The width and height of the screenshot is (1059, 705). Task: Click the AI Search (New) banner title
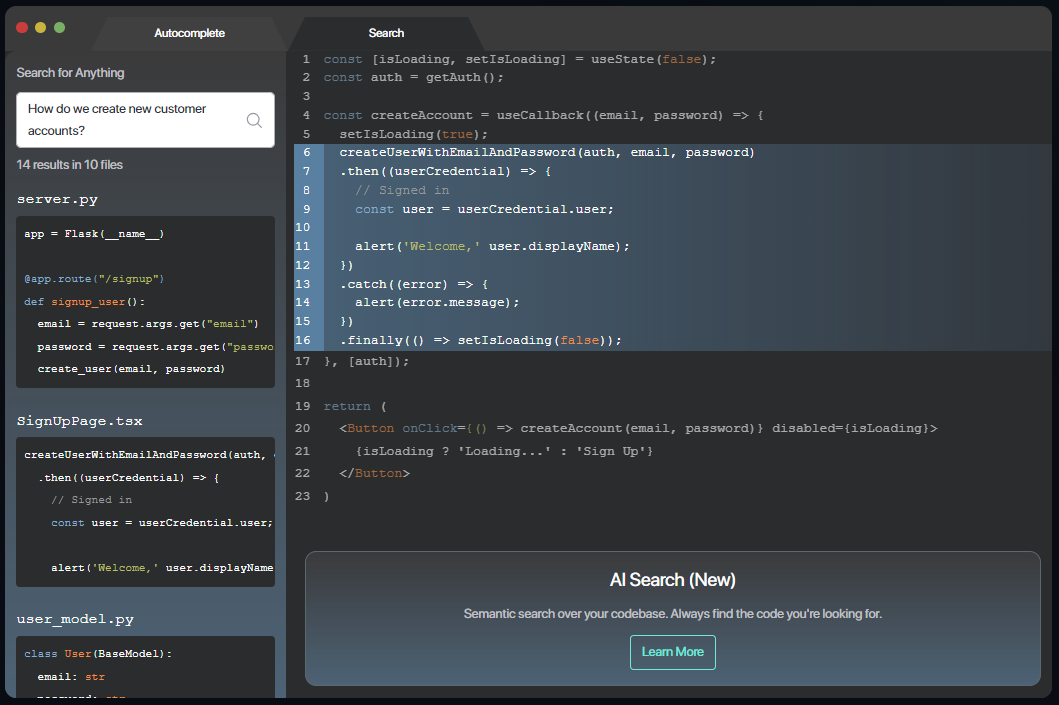pyautogui.click(x=672, y=580)
